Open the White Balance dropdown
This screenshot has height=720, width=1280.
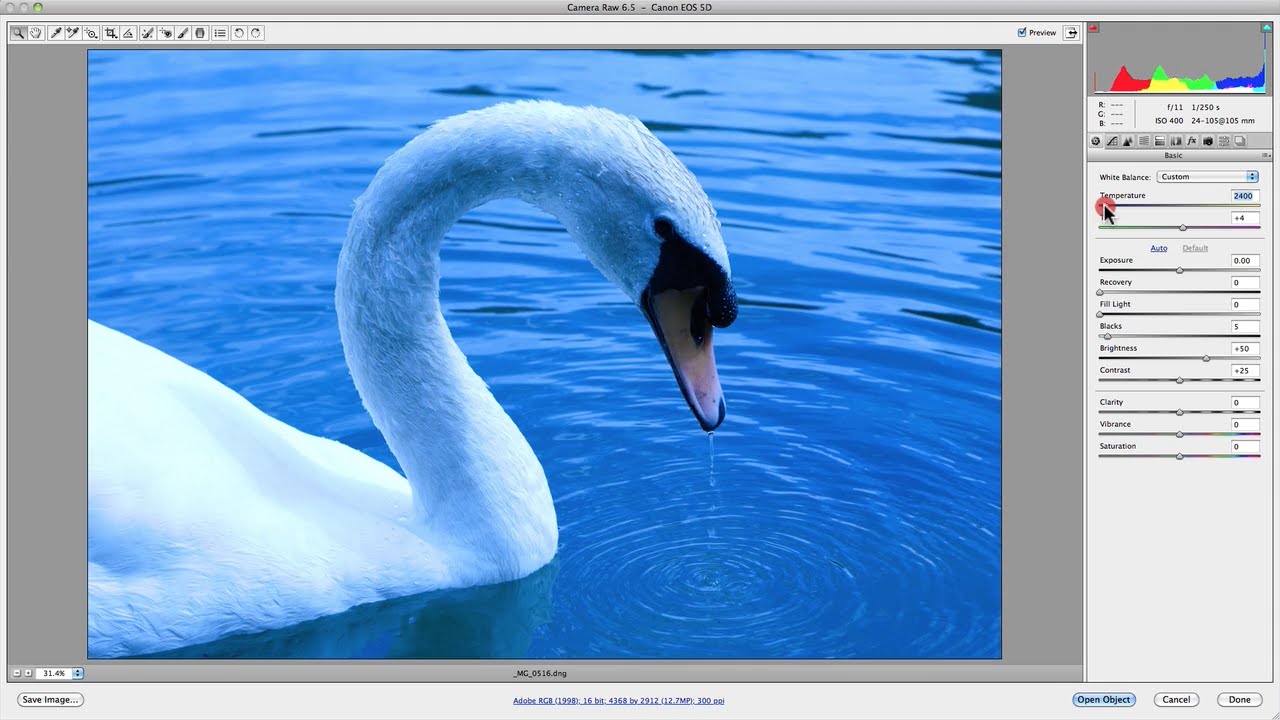tap(1207, 177)
